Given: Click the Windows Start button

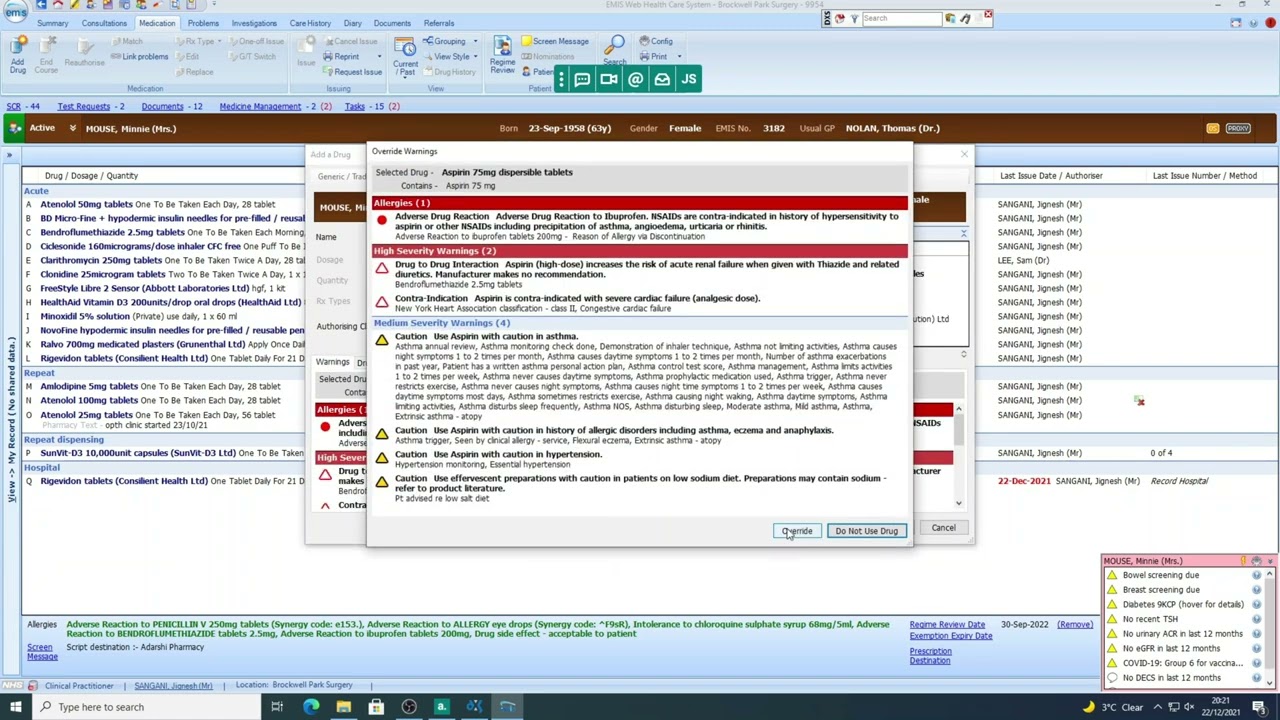Looking at the screenshot, I should 16,707.
